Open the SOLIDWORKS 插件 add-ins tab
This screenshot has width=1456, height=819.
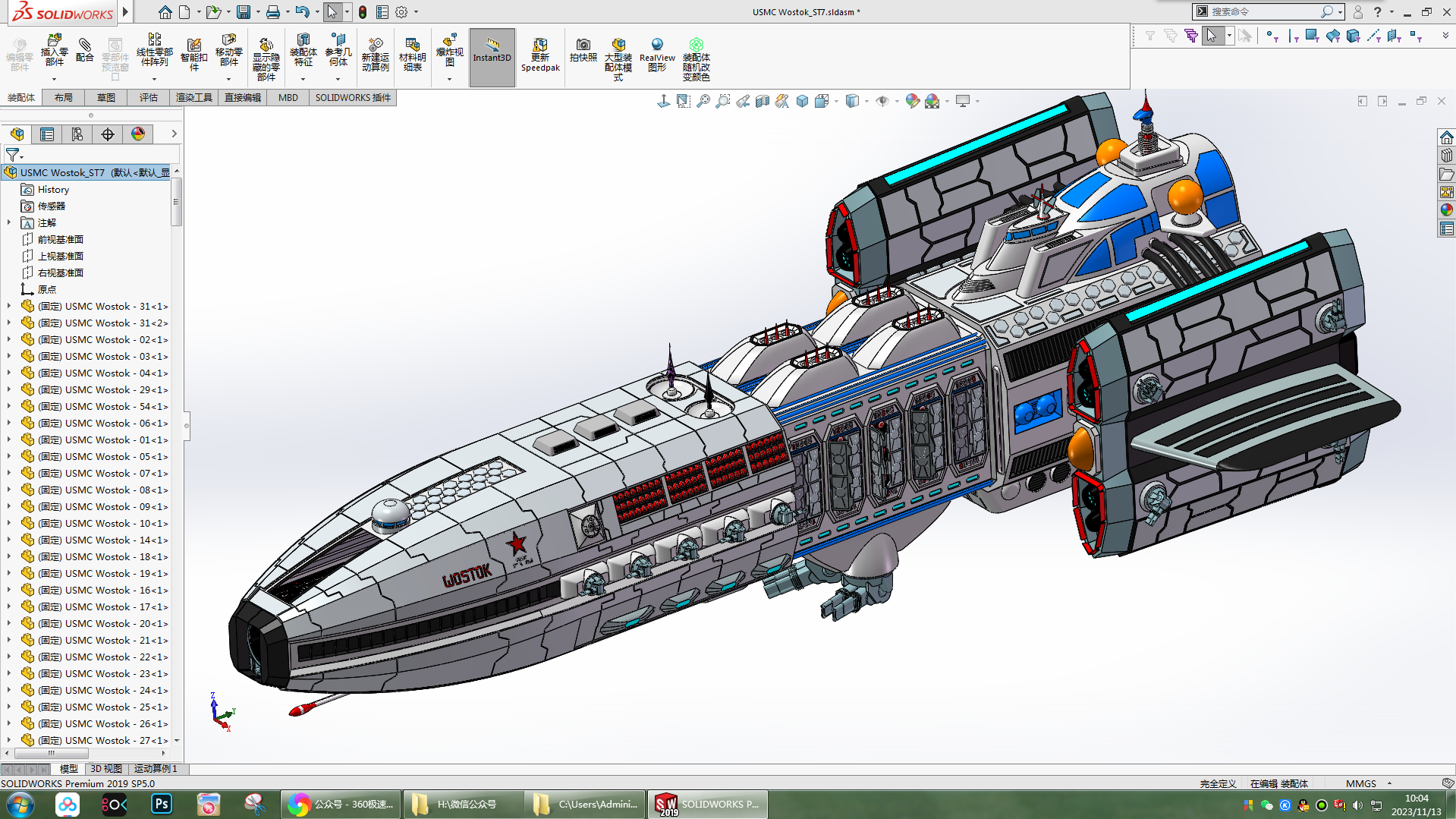click(x=353, y=98)
